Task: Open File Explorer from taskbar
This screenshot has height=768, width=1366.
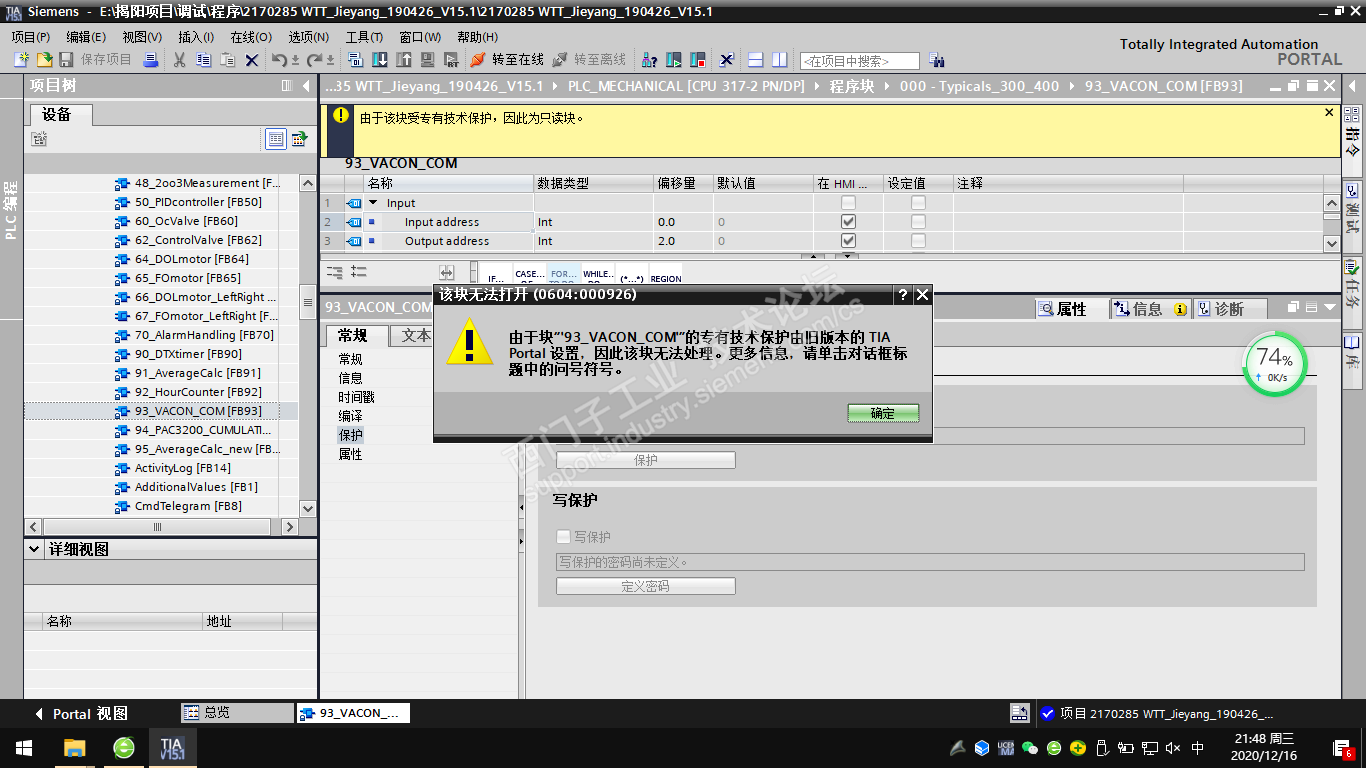Action: coord(74,748)
